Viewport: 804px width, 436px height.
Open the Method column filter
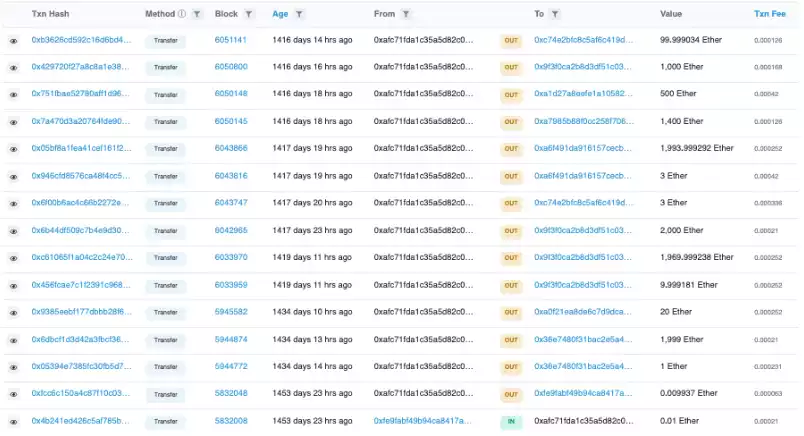coord(197,14)
